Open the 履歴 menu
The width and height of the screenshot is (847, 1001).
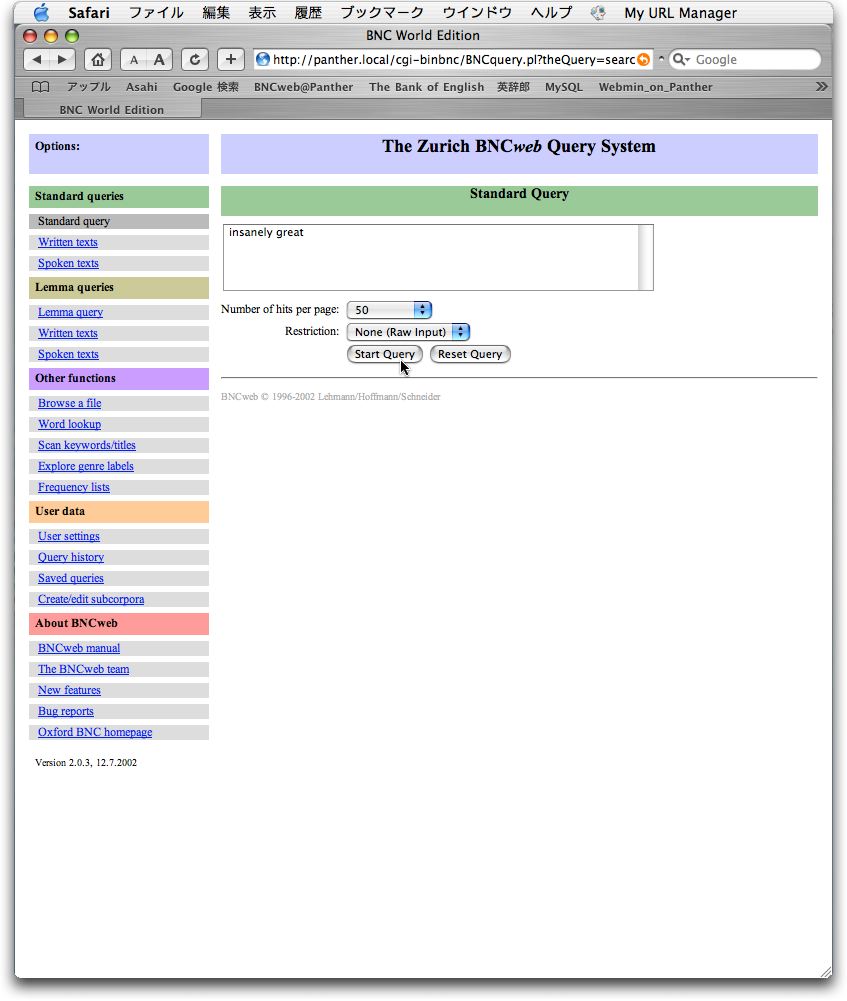click(x=308, y=13)
